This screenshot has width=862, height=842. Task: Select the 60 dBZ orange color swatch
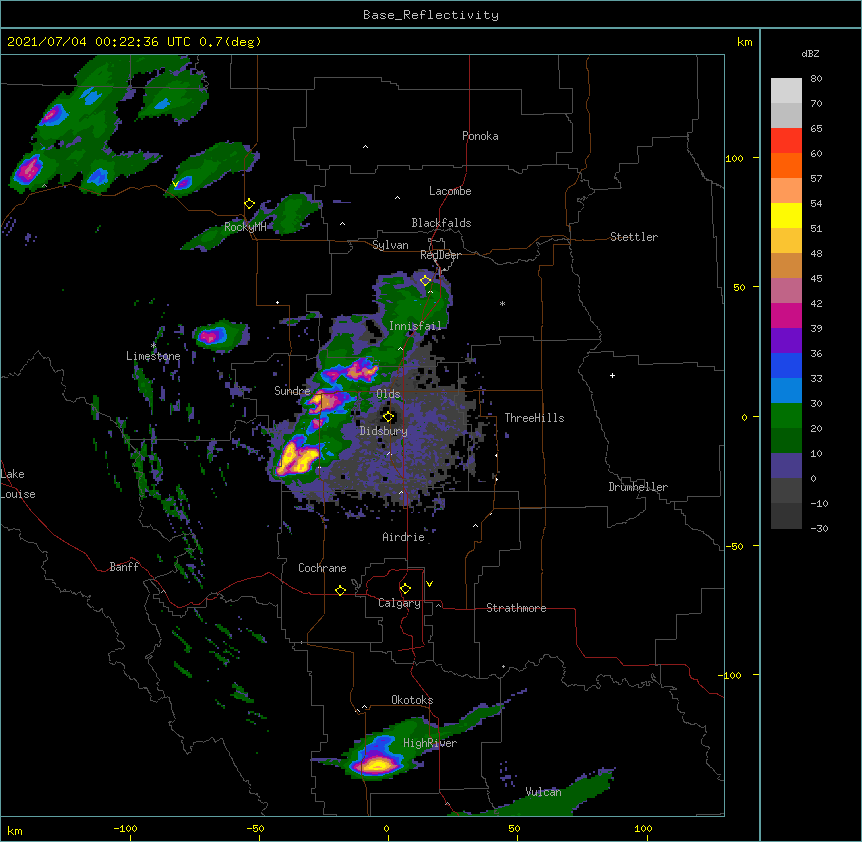click(x=786, y=165)
